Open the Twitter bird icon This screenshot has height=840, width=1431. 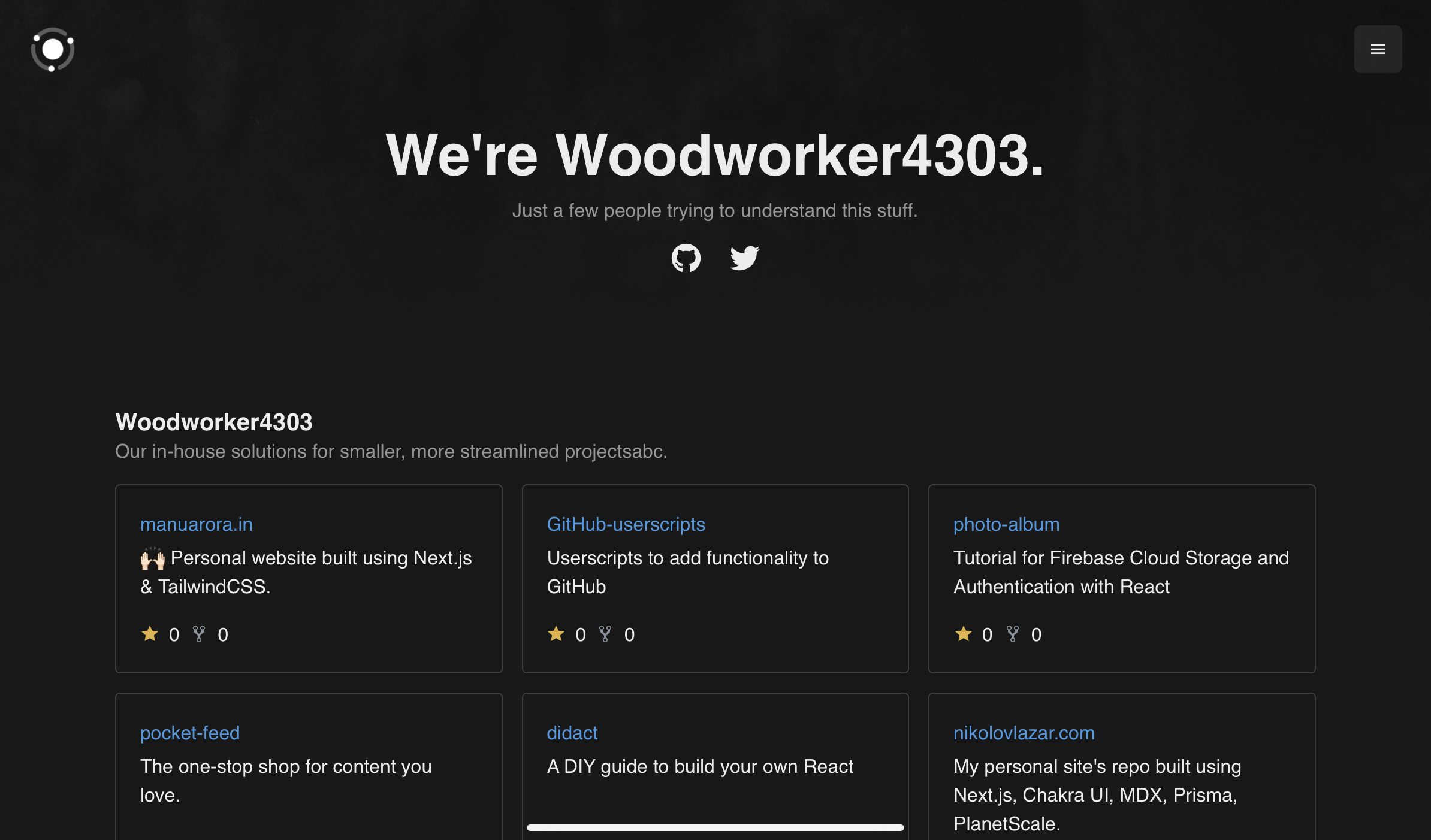pyautogui.click(x=744, y=258)
